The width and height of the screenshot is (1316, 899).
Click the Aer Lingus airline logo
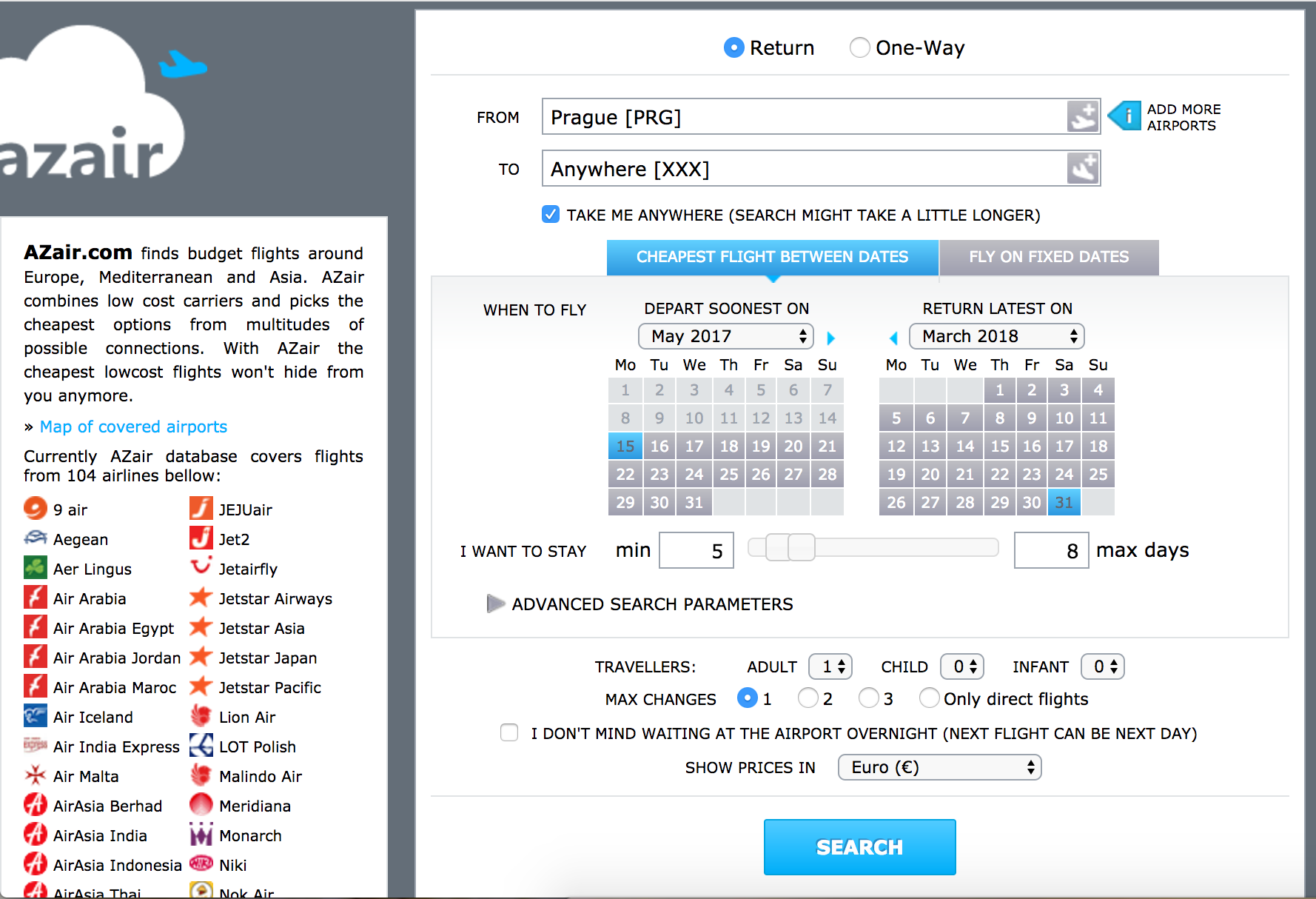[35, 567]
